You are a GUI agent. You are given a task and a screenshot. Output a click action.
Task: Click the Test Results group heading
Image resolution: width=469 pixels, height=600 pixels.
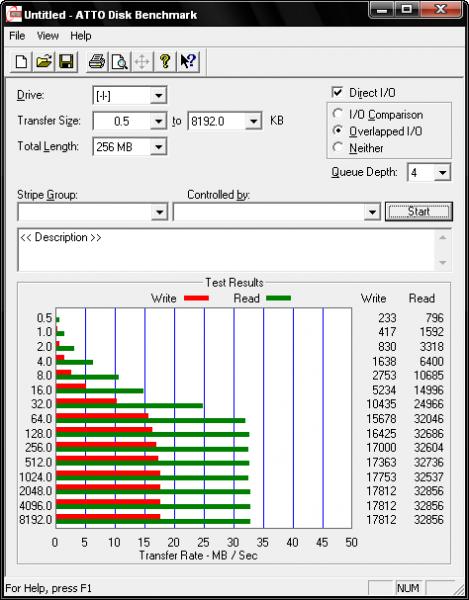click(x=234, y=283)
